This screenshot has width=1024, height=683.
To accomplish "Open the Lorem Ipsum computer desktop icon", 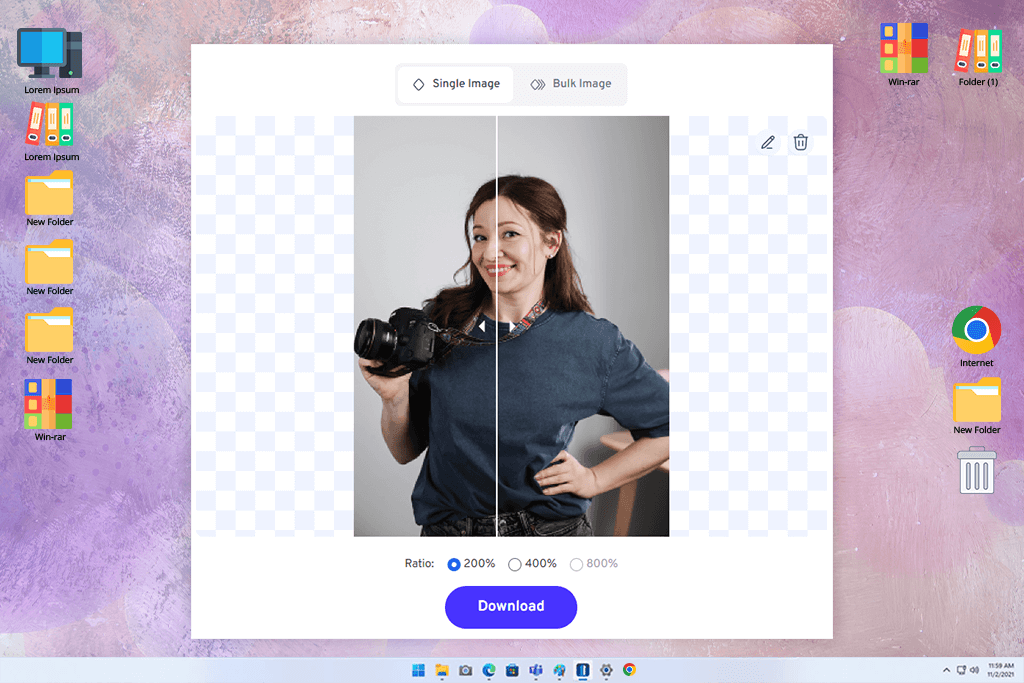I will pyautogui.click(x=51, y=61).
